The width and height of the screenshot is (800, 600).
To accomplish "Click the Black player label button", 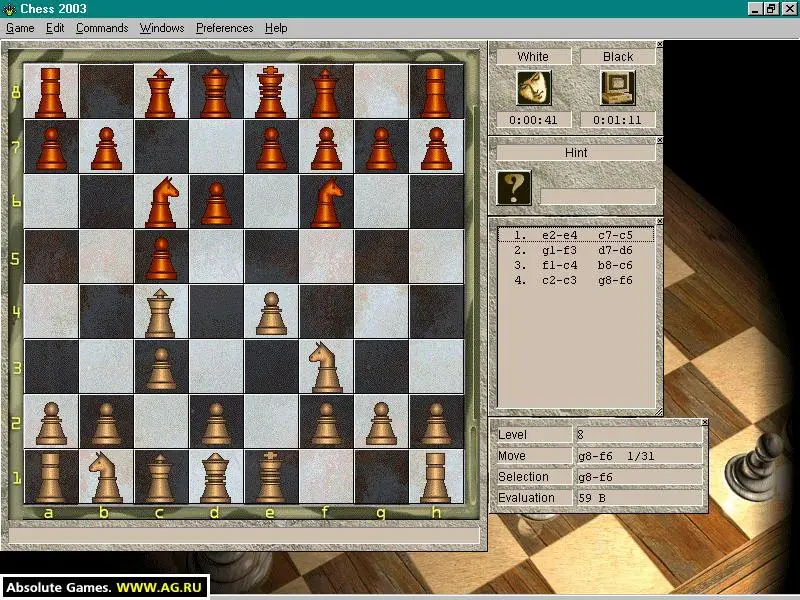I will [x=618, y=56].
